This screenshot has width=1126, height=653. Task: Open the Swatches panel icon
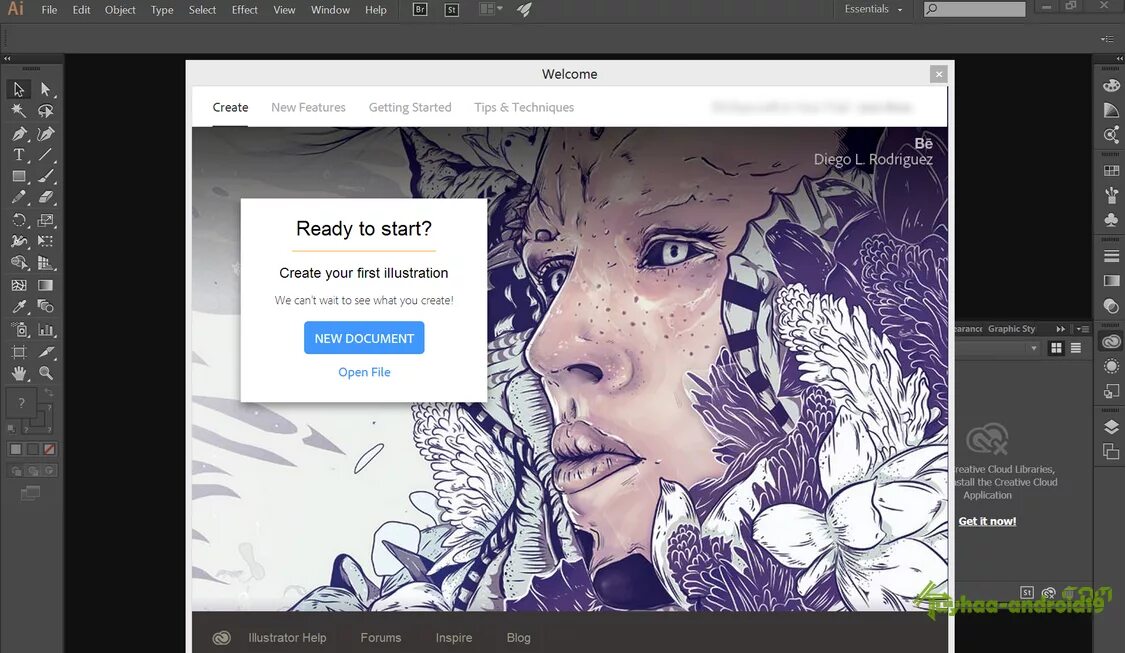(x=1111, y=171)
